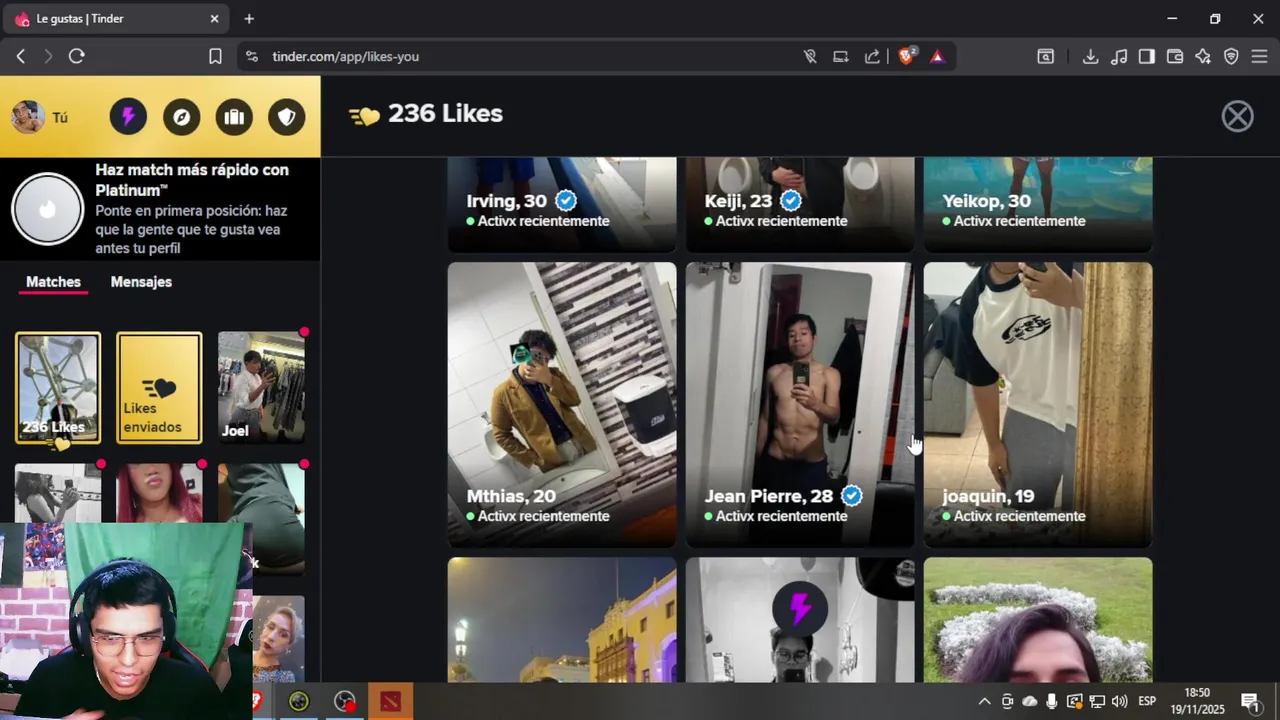Click the OBS Studio taskbar icon
The width and height of the screenshot is (1280, 720).
click(x=345, y=702)
